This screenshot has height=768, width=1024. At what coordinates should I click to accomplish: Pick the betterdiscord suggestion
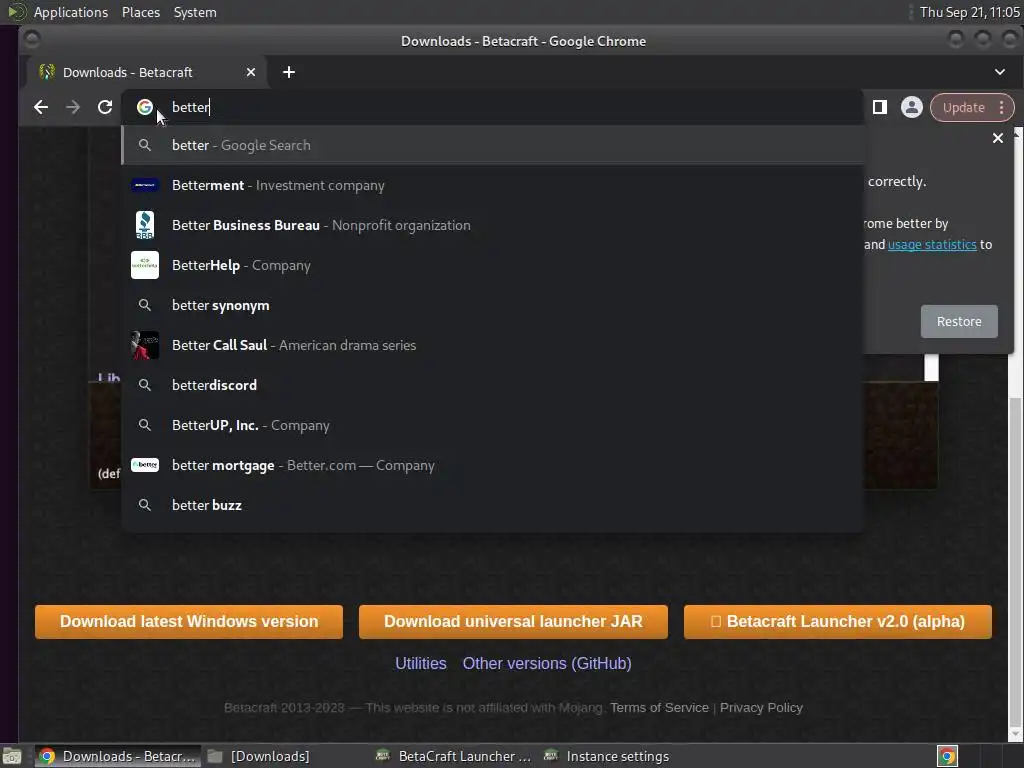click(x=493, y=385)
